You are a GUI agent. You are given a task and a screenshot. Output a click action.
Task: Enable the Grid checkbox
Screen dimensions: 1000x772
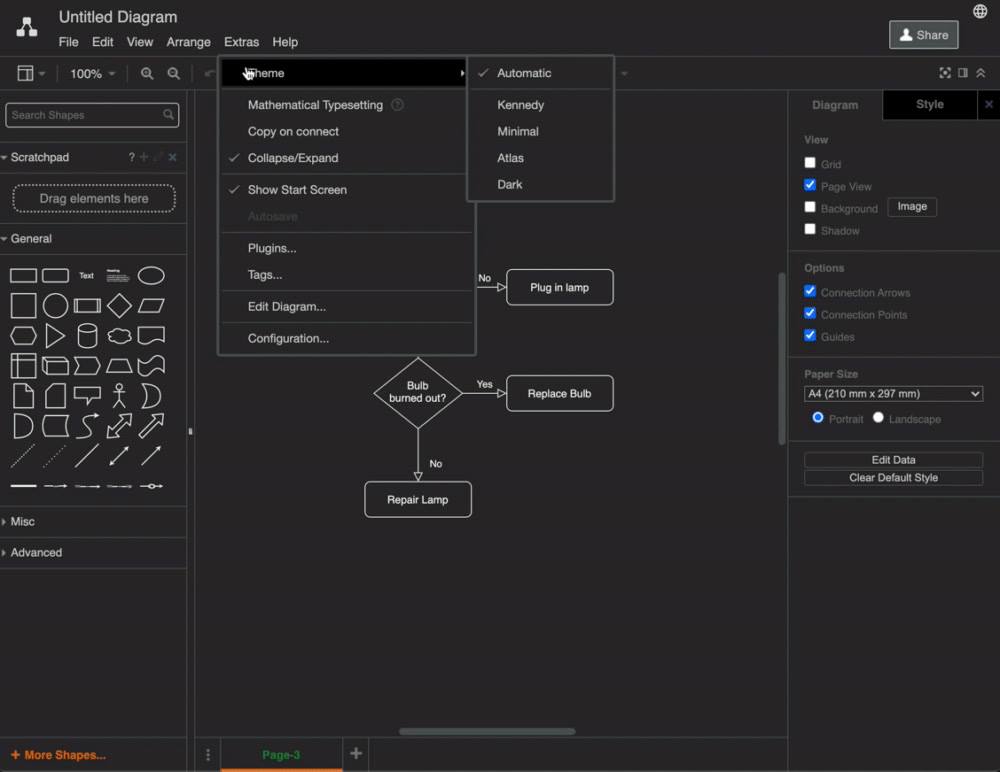[x=810, y=163]
